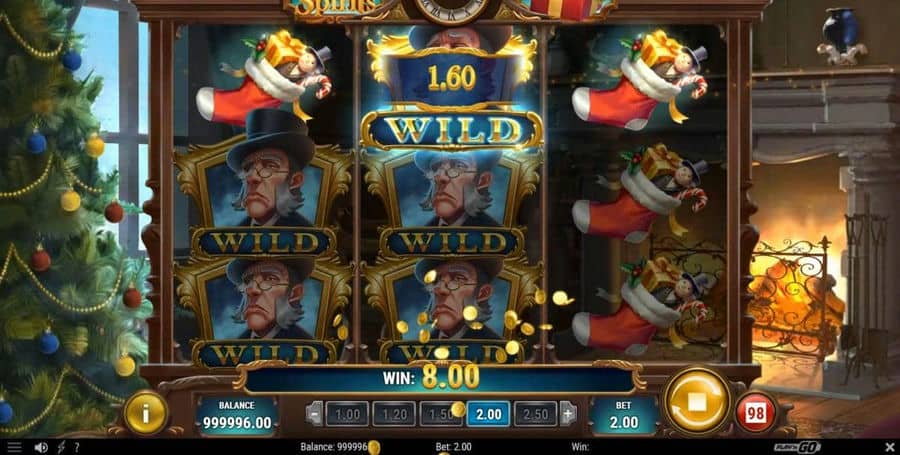Select the 1.20 bet value
The height and width of the screenshot is (455, 900).
point(394,414)
